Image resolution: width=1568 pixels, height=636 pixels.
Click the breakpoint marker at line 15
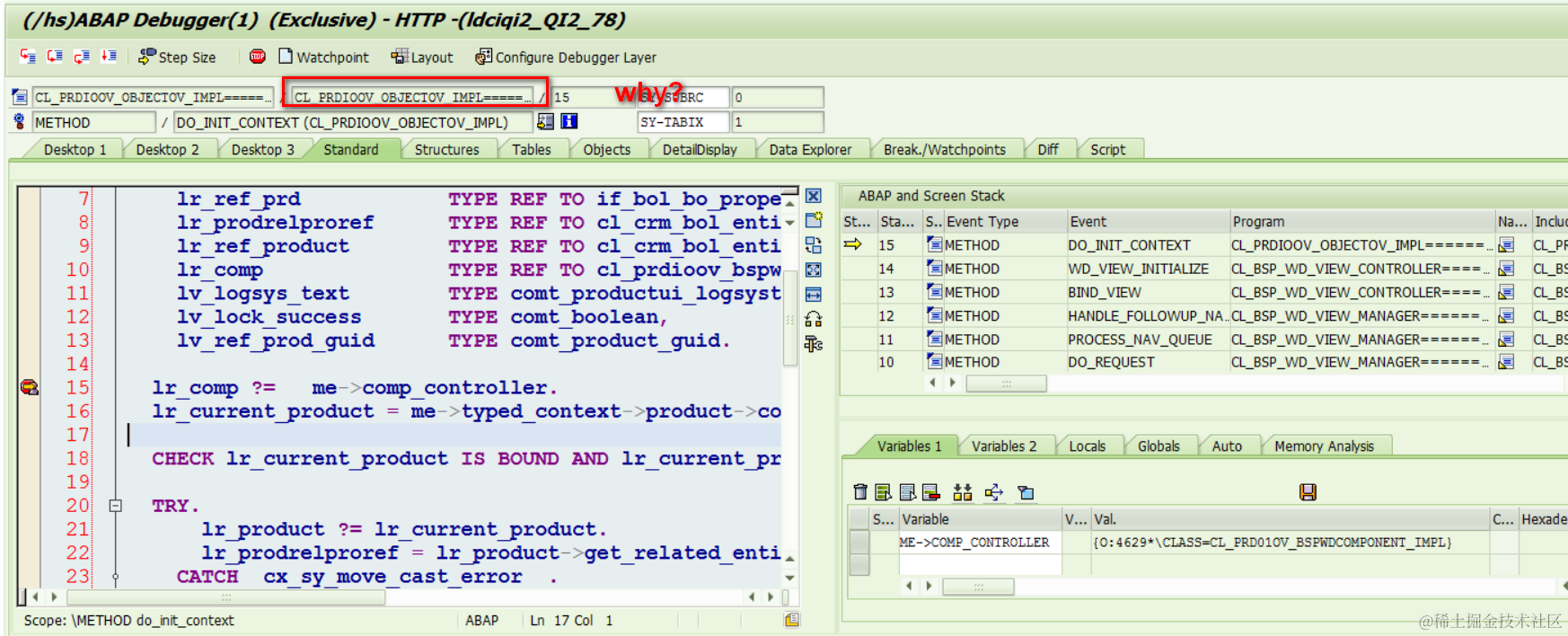pos(30,387)
